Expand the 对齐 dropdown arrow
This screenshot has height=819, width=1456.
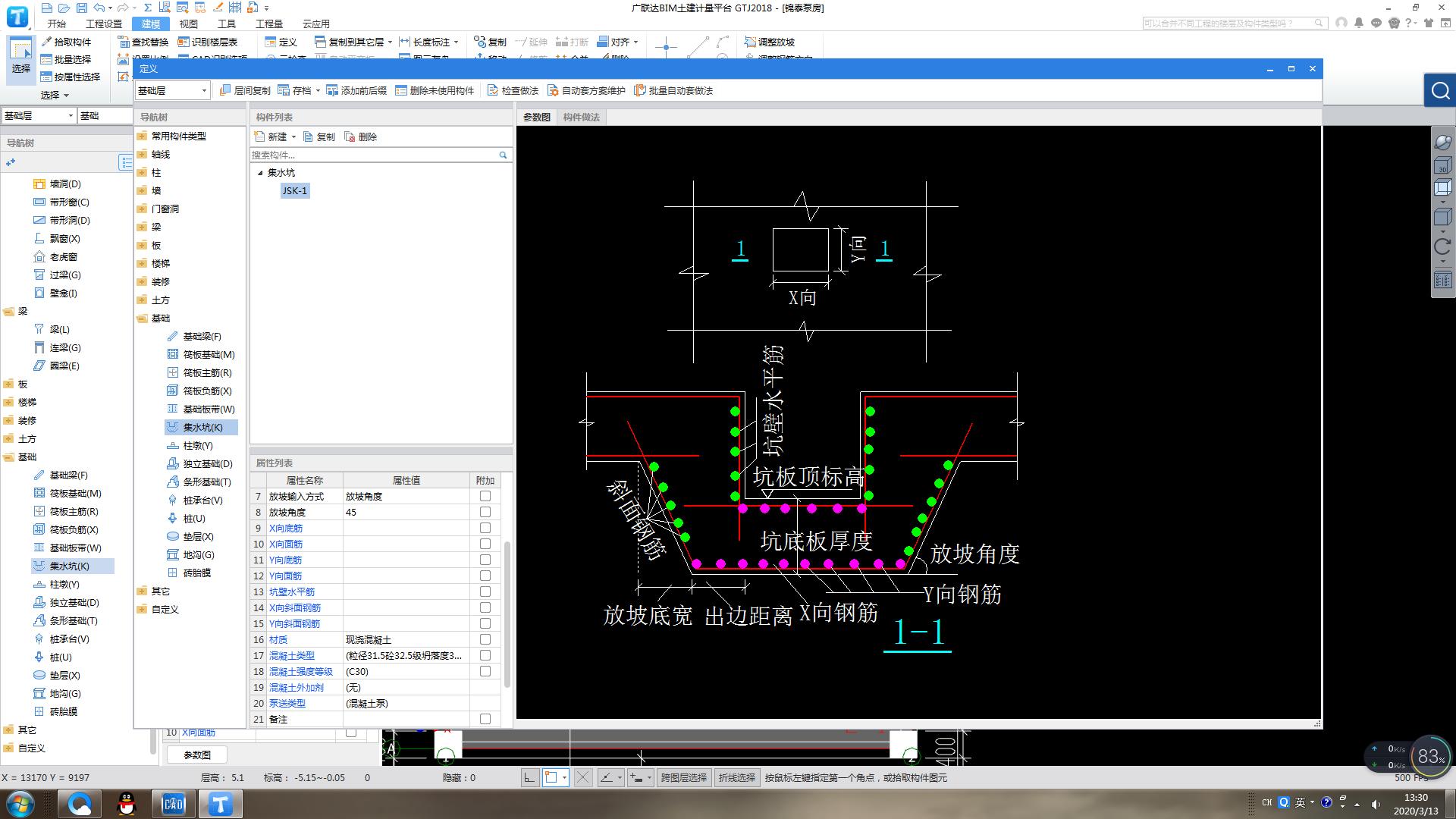tap(635, 42)
